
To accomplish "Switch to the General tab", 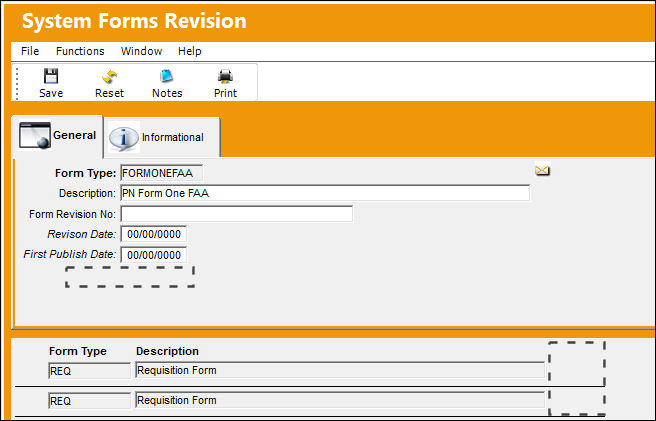I will click(x=57, y=136).
